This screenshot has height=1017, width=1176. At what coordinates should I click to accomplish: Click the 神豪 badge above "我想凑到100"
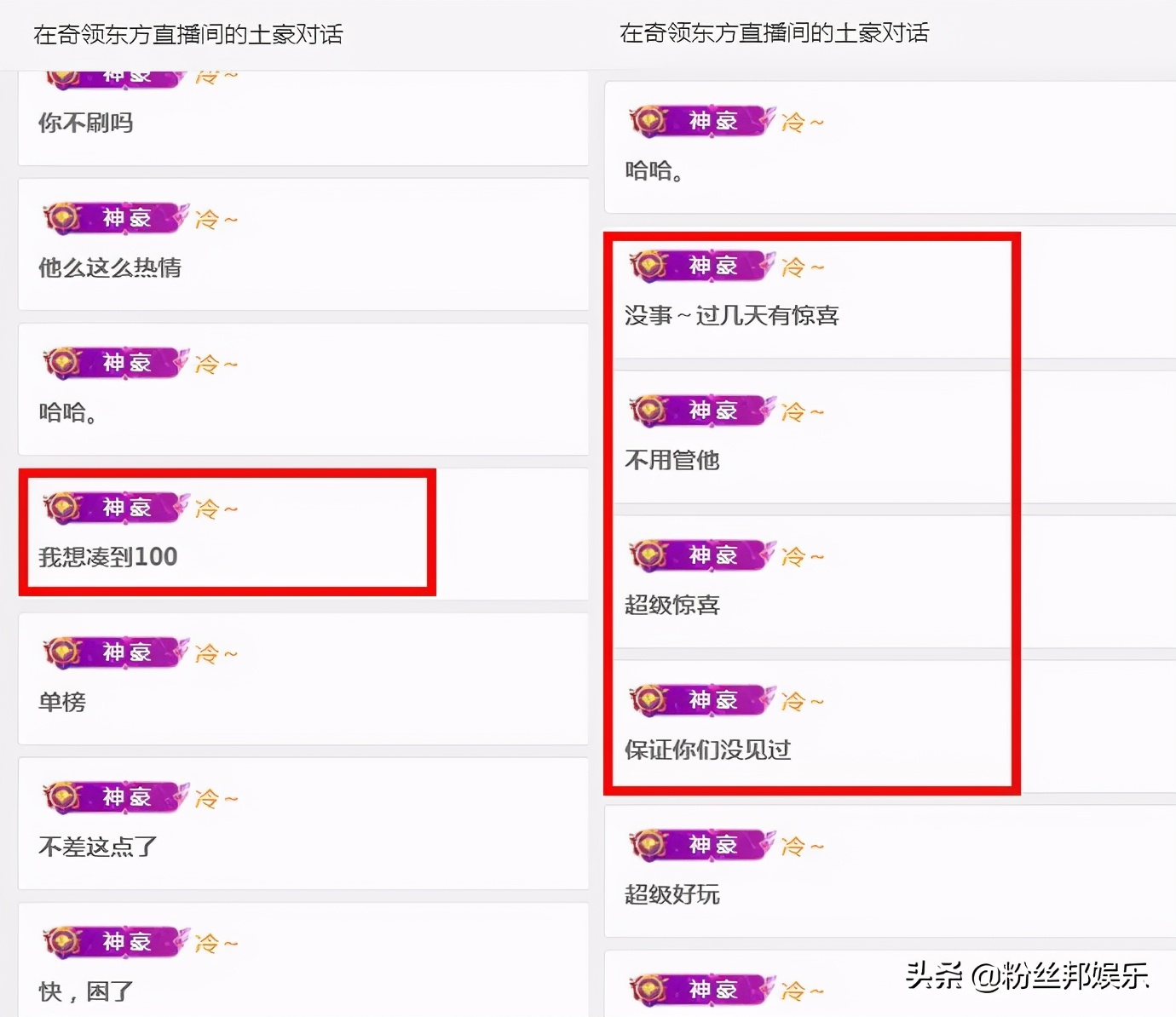[116, 508]
